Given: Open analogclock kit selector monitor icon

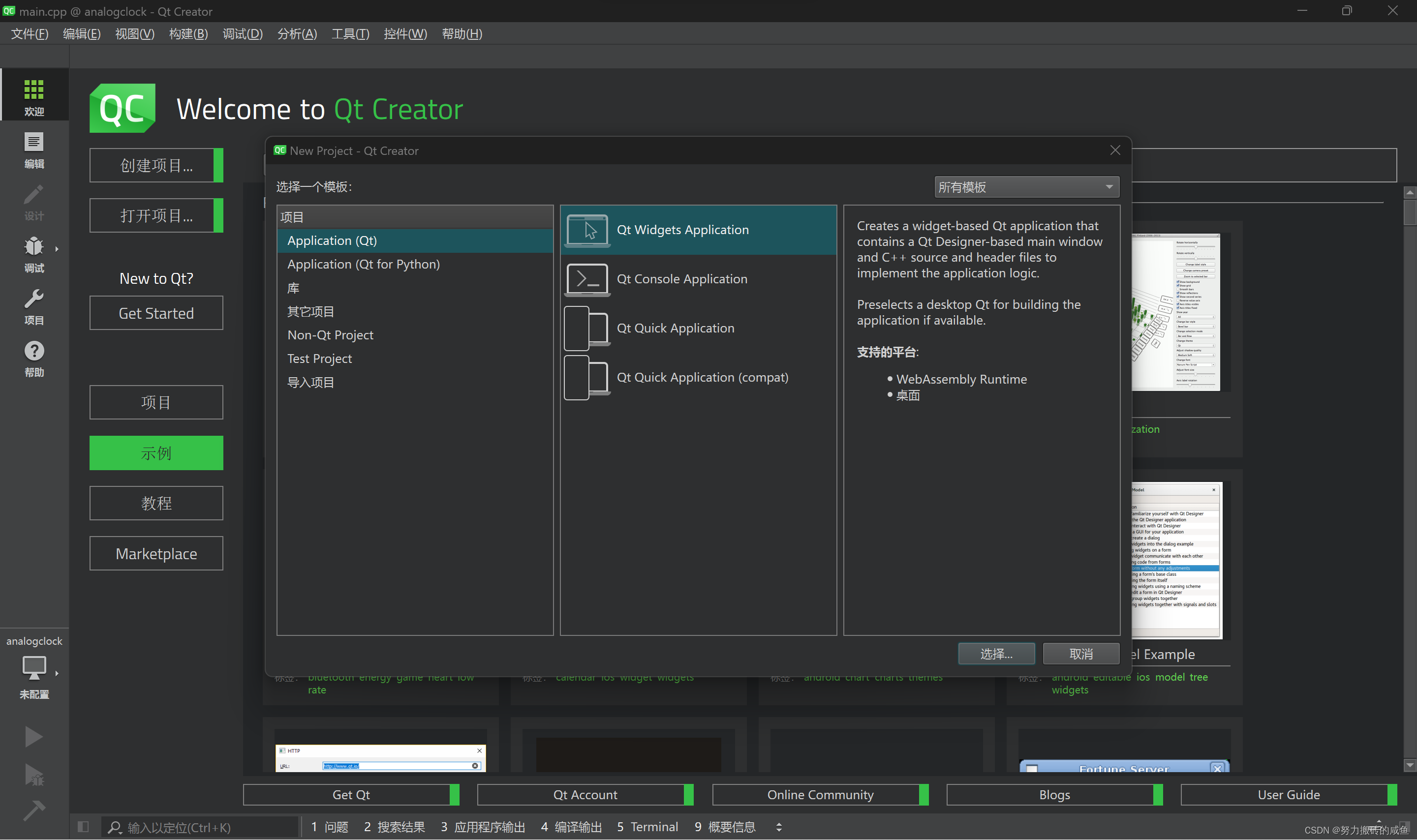Looking at the screenshot, I should pyautogui.click(x=34, y=668).
